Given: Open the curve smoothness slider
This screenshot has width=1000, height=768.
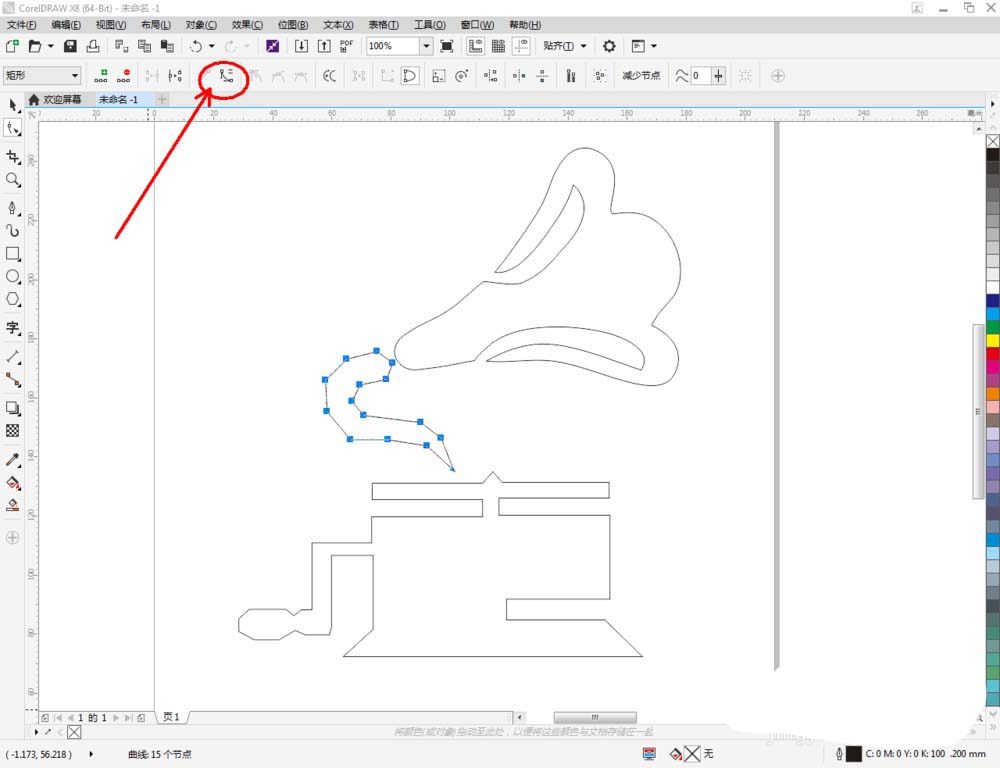Looking at the screenshot, I should (719, 75).
